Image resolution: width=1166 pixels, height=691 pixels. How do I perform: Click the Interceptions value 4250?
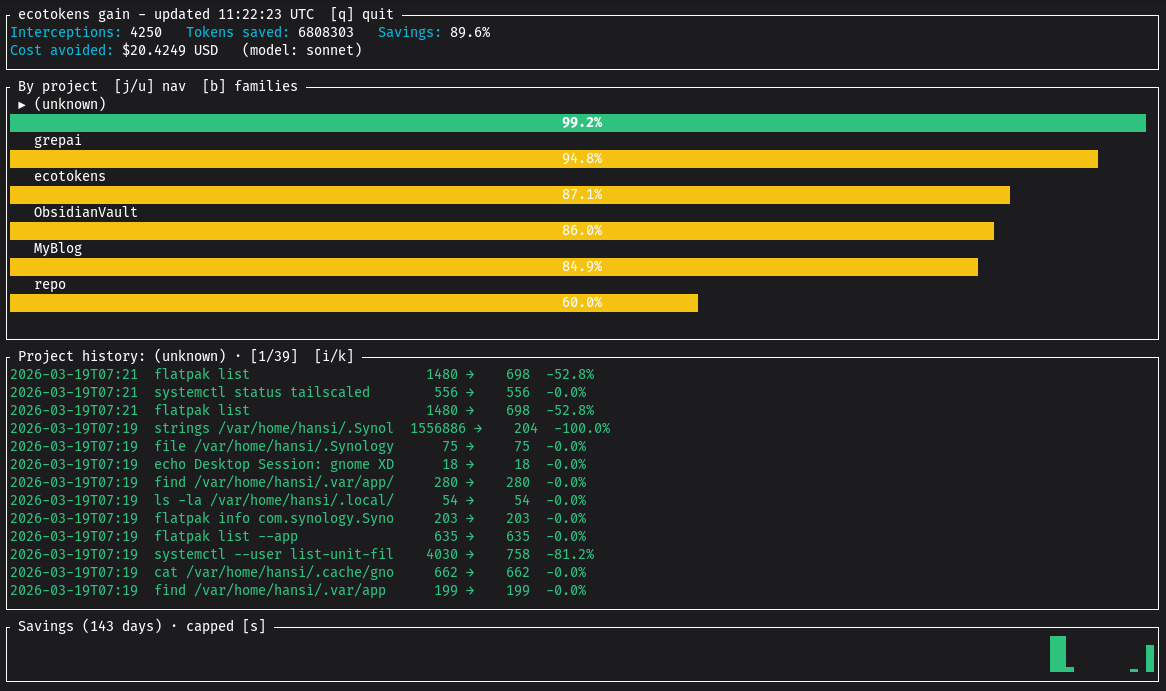pos(146,33)
